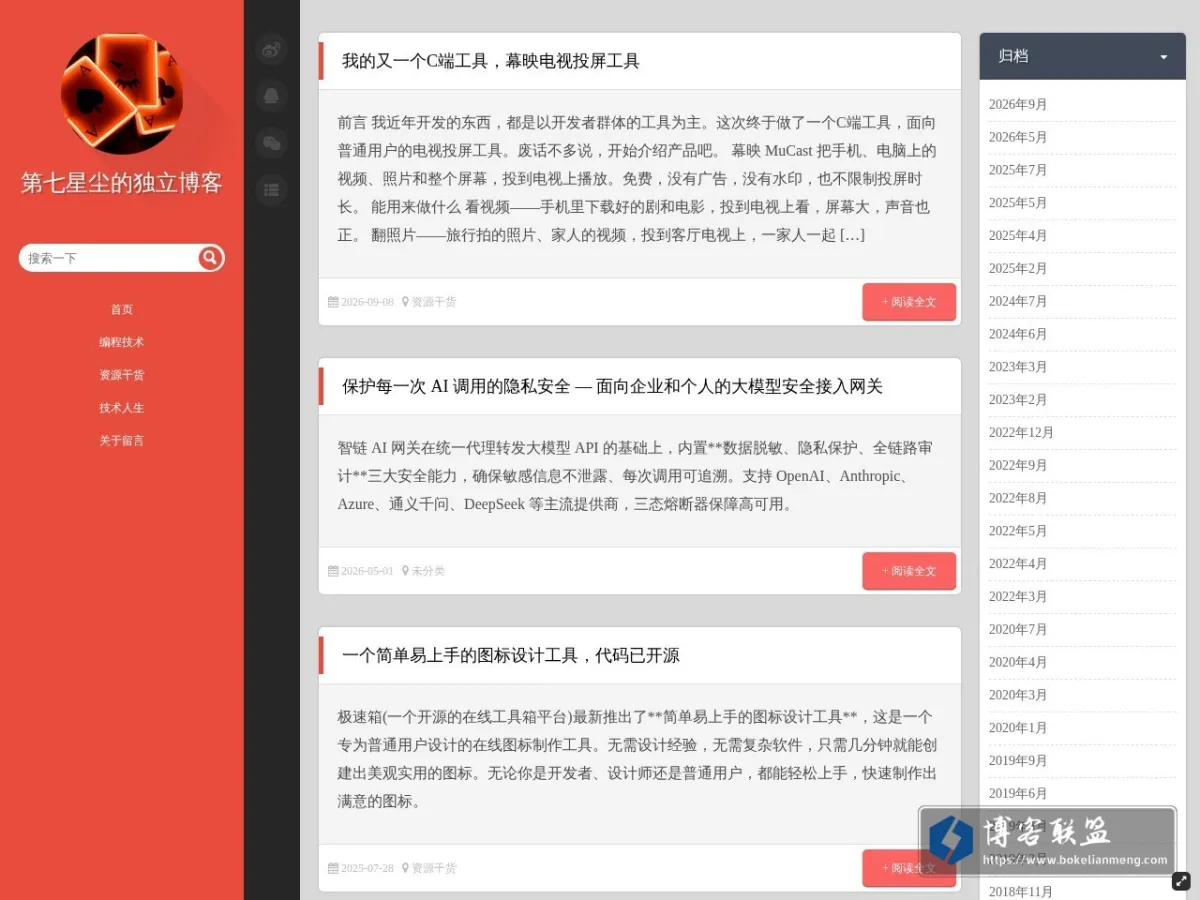Collapse the 归档 panel arrow

1164,57
